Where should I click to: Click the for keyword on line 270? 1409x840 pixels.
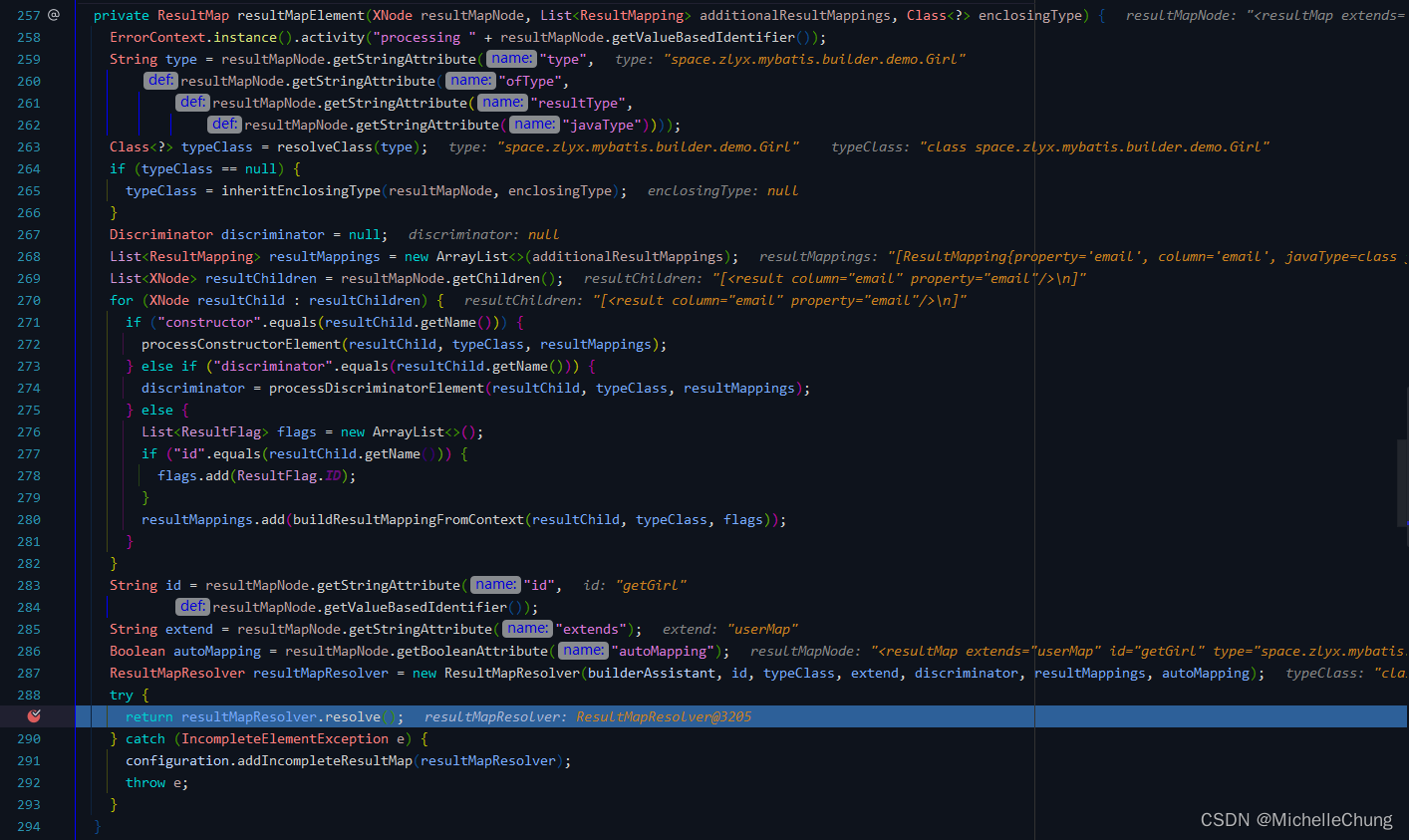pos(122,300)
